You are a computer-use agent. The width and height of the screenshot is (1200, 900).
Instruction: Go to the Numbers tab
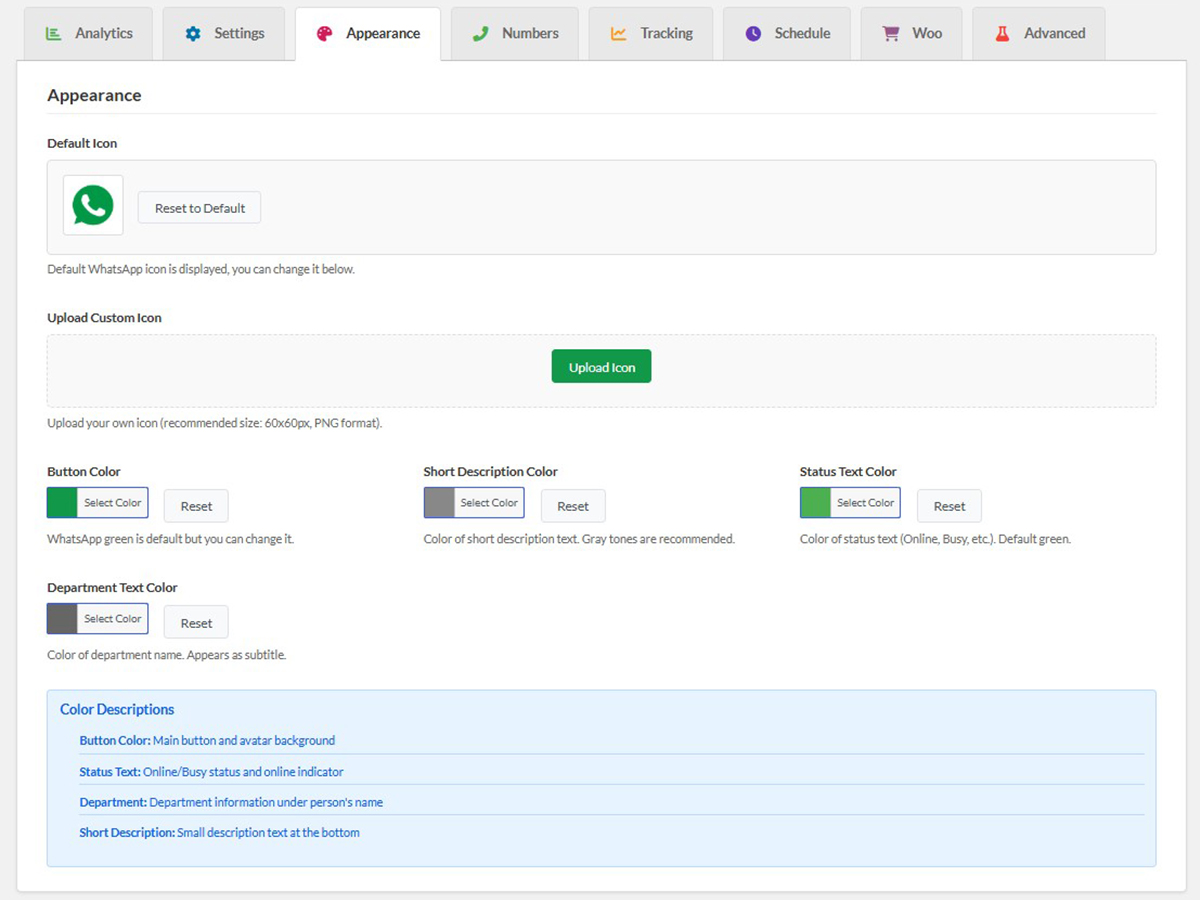[x=514, y=33]
